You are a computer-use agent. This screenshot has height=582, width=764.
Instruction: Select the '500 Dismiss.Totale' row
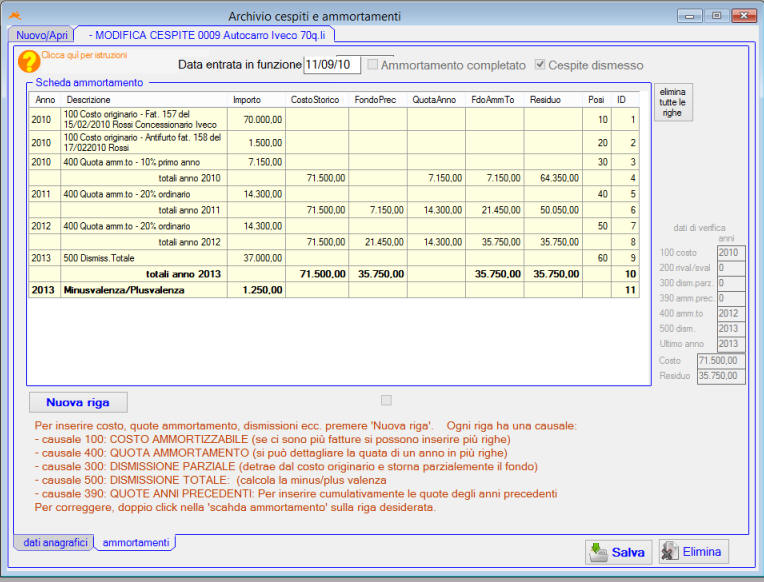[x=334, y=258]
